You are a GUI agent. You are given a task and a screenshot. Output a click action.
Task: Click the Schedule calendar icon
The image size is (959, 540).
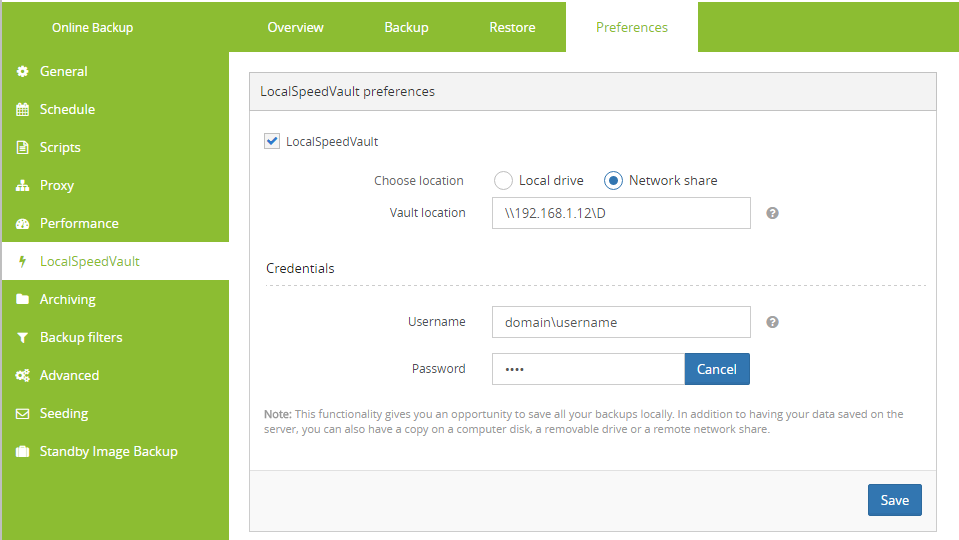22,110
